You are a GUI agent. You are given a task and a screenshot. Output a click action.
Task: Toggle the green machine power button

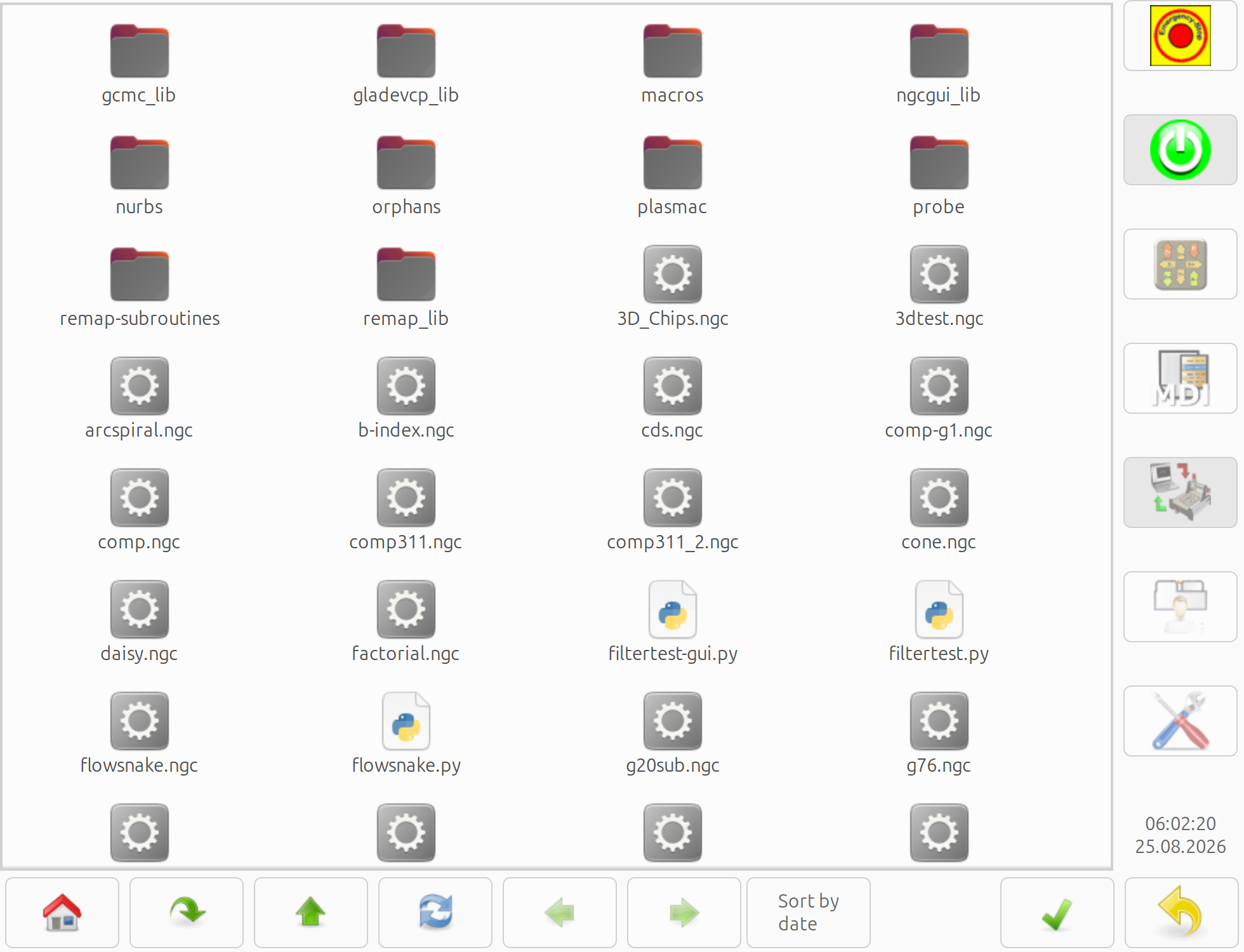(x=1180, y=150)
